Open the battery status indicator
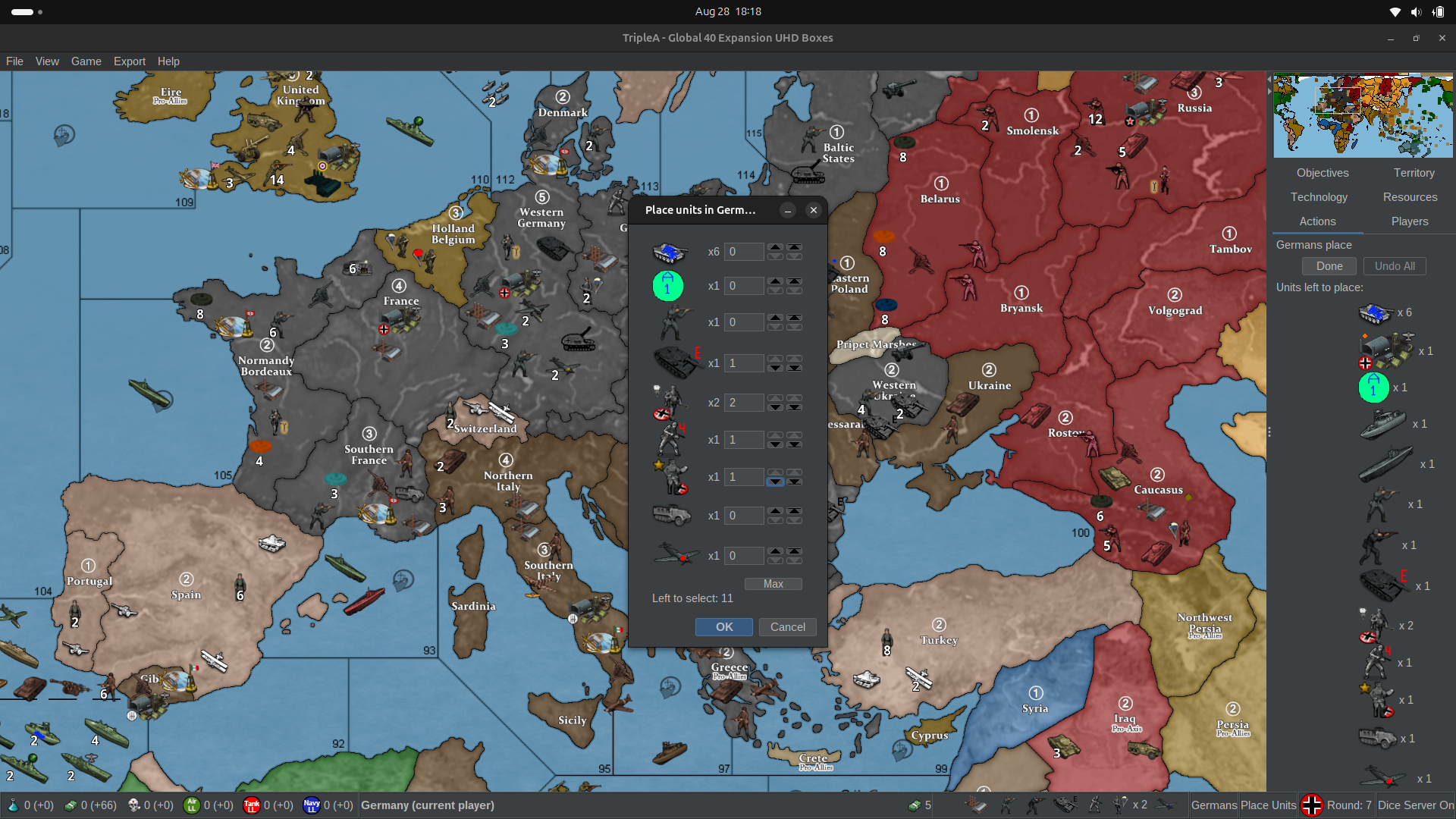Image resolution: width=1456 pixels, height=819 pixels. click(1438, 12)
